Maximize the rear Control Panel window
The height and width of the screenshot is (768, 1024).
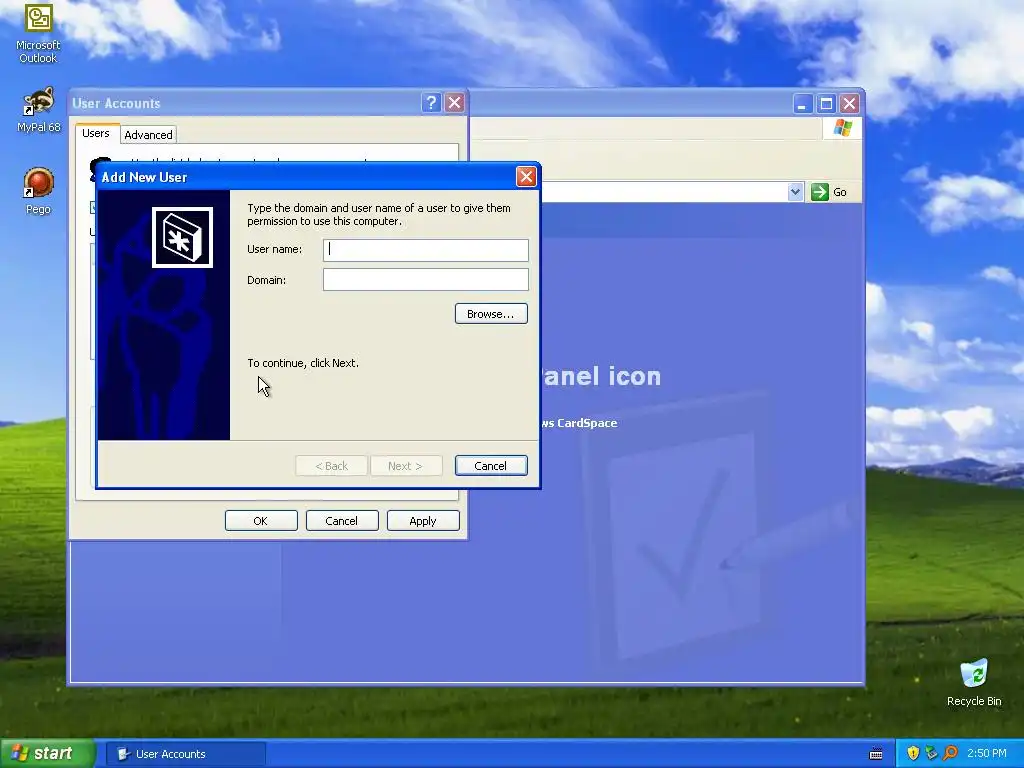826,103
